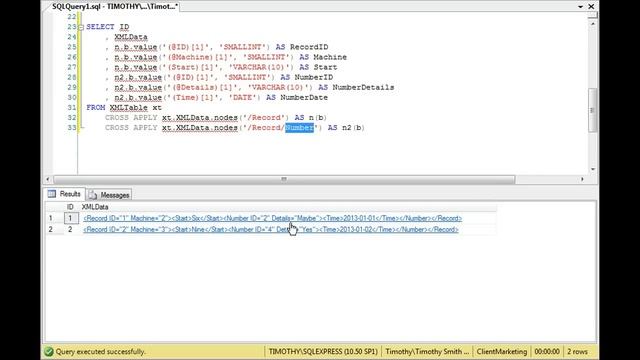Click the editor scroll up arrow

(592, 23)
